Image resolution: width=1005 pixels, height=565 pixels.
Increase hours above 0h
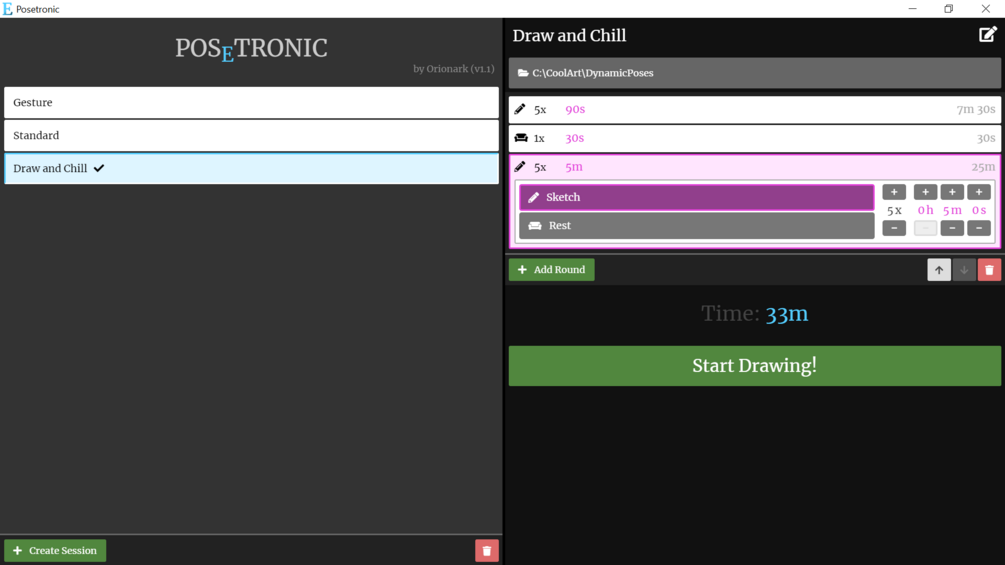point(926,192)
